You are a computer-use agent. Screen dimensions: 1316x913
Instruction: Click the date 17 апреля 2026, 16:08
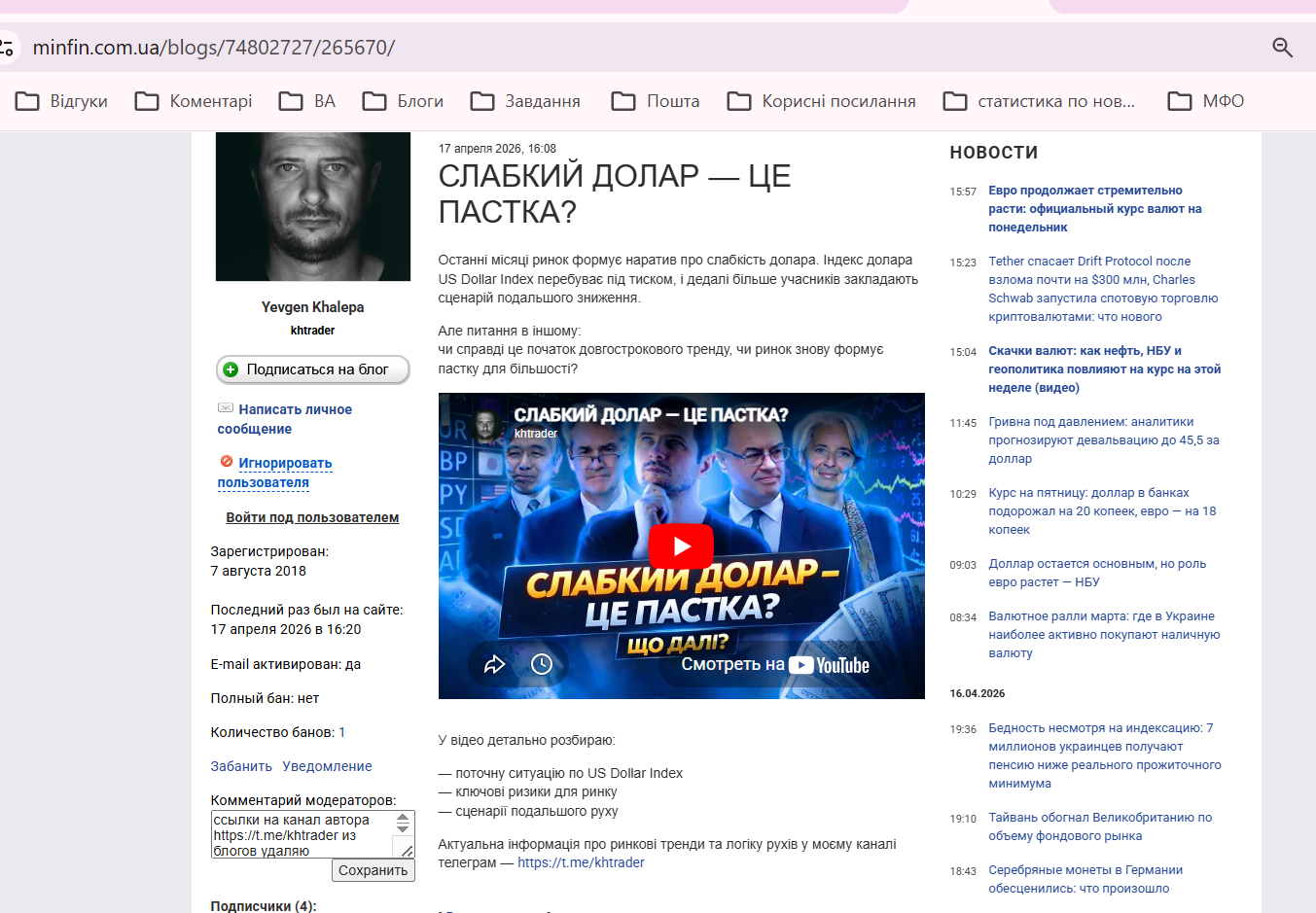497,149
